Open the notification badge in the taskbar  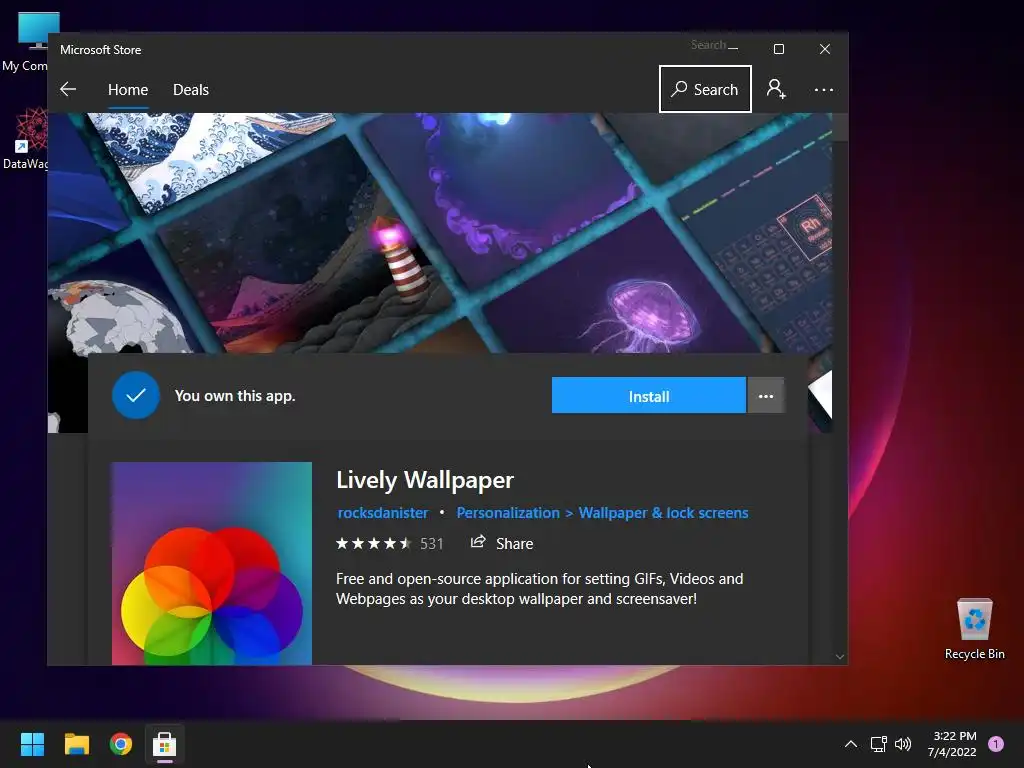click(x=996, y=743)
